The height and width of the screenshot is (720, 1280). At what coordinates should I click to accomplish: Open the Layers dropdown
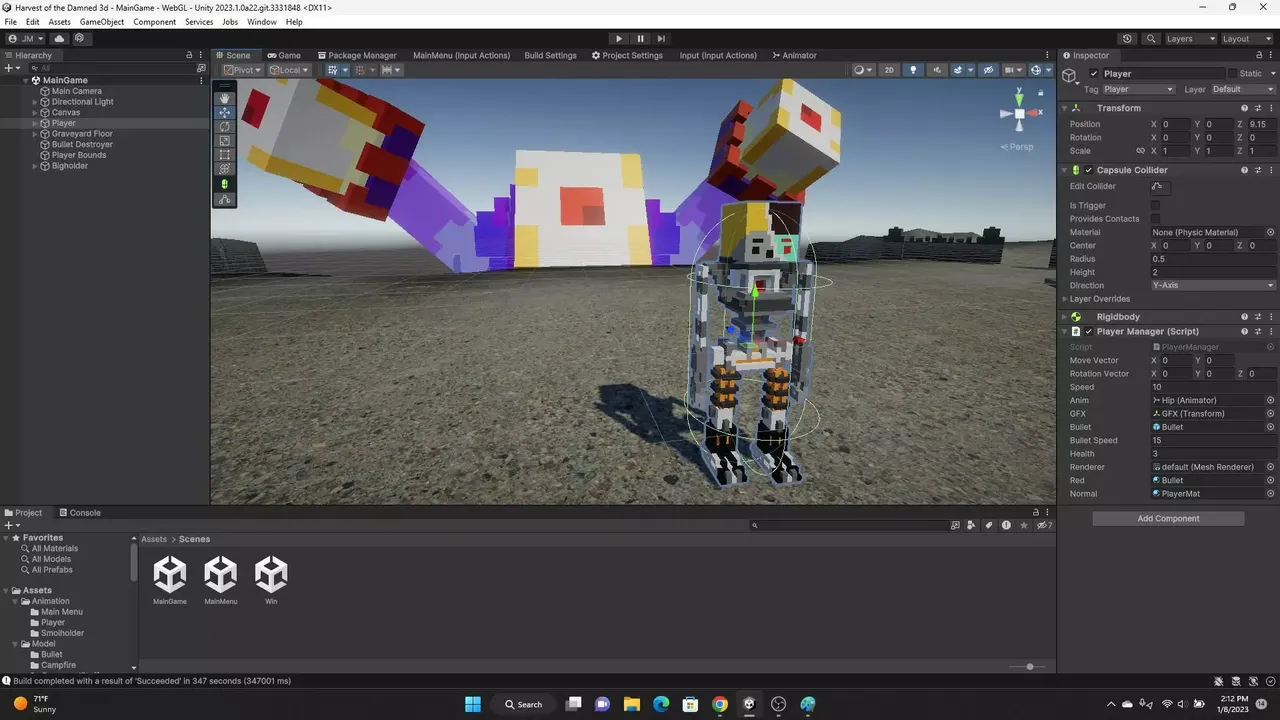tap(1190, 39)
